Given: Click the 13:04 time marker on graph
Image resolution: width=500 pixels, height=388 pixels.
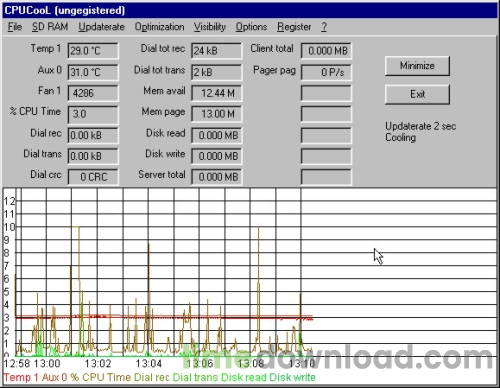Looking at the screenshot, I should pyautogui.click(x=149, y=363).
